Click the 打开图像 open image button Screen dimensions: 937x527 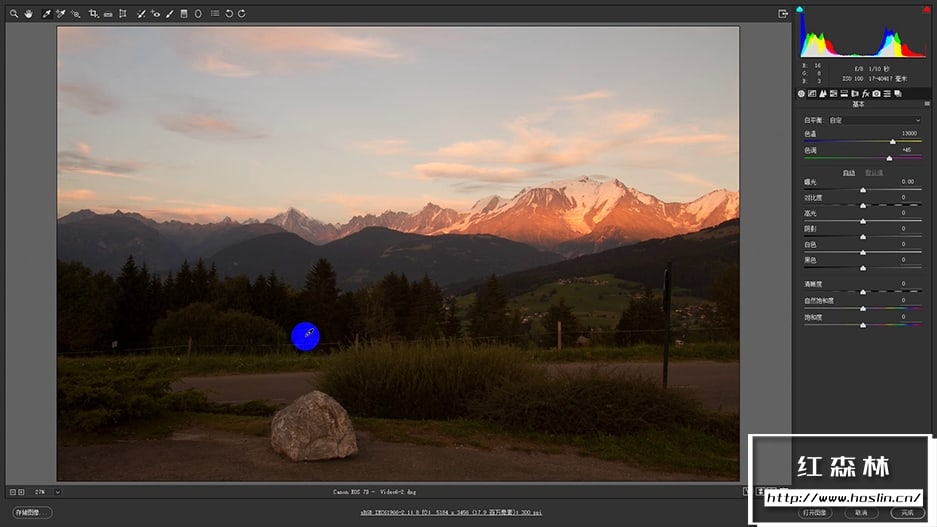pyautogui.click(x=814, y=513)
